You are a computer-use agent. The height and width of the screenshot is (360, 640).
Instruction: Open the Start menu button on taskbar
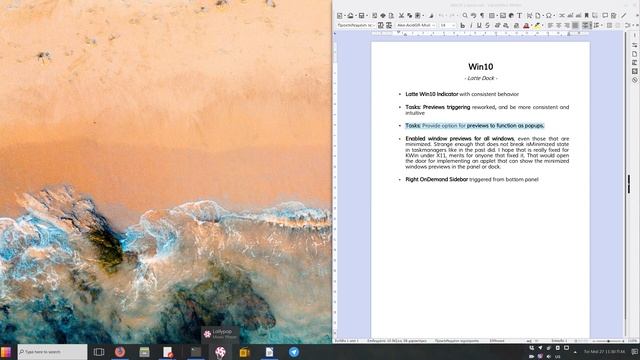pos(6,352)
